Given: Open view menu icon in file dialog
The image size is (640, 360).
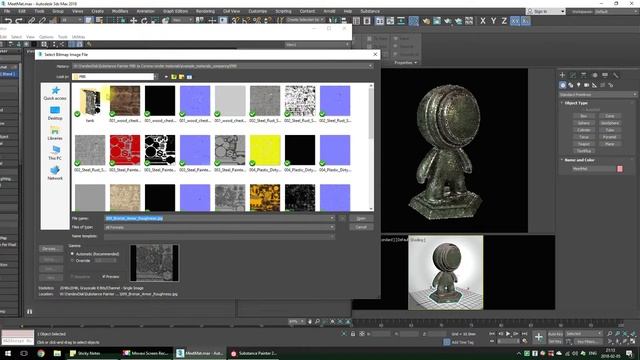Looking at the screenshot, I should pyautogui.click(x=189, y=77).
